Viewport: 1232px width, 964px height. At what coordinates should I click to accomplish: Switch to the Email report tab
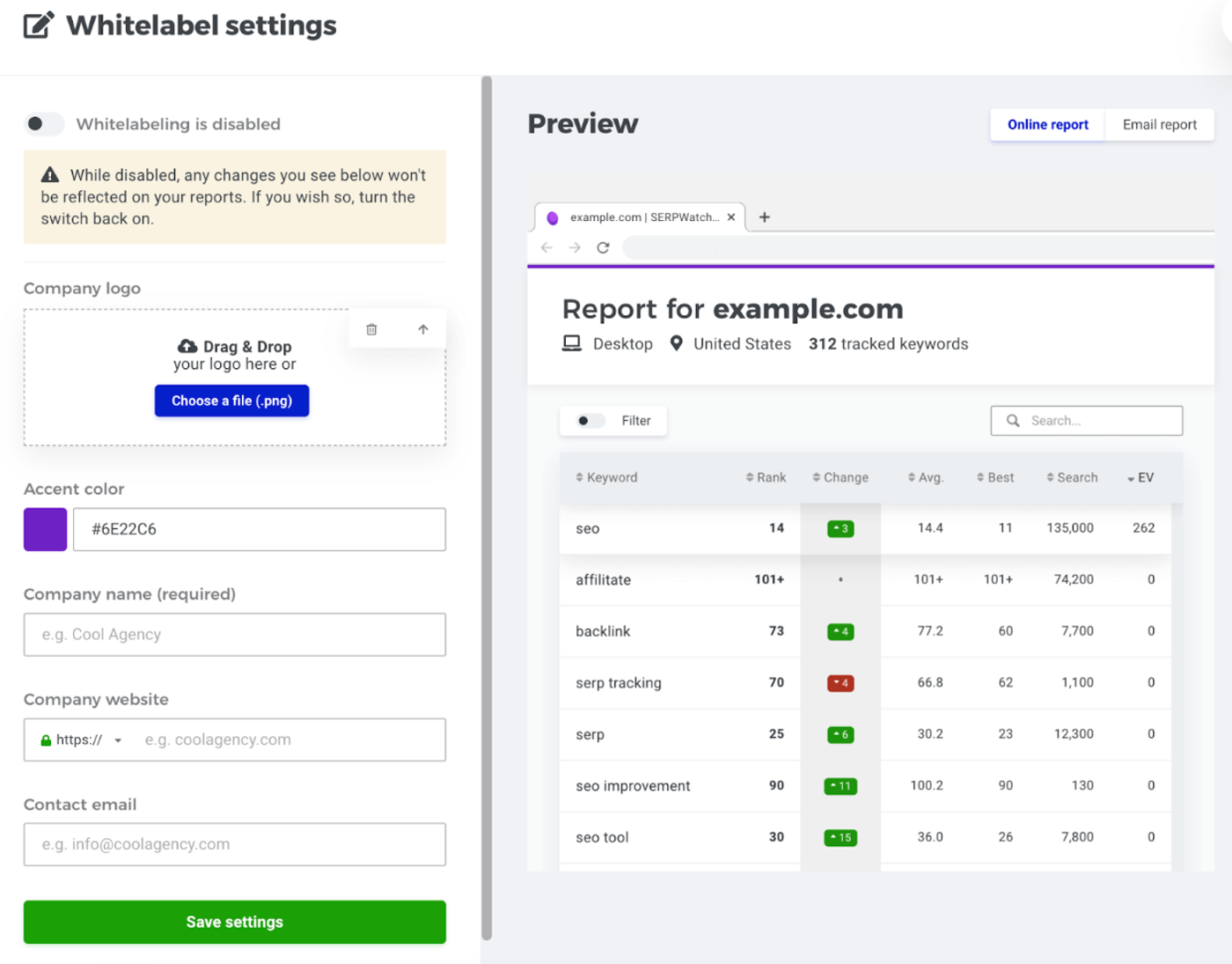[x=1159, y=125]
